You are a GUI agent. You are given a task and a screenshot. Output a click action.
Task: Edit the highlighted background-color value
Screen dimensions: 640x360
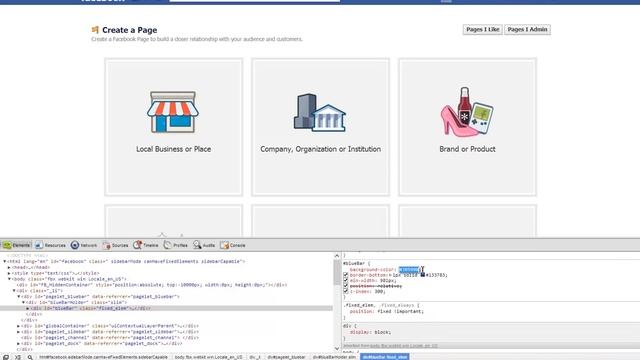pyautogui.click(x=409, y=269)
